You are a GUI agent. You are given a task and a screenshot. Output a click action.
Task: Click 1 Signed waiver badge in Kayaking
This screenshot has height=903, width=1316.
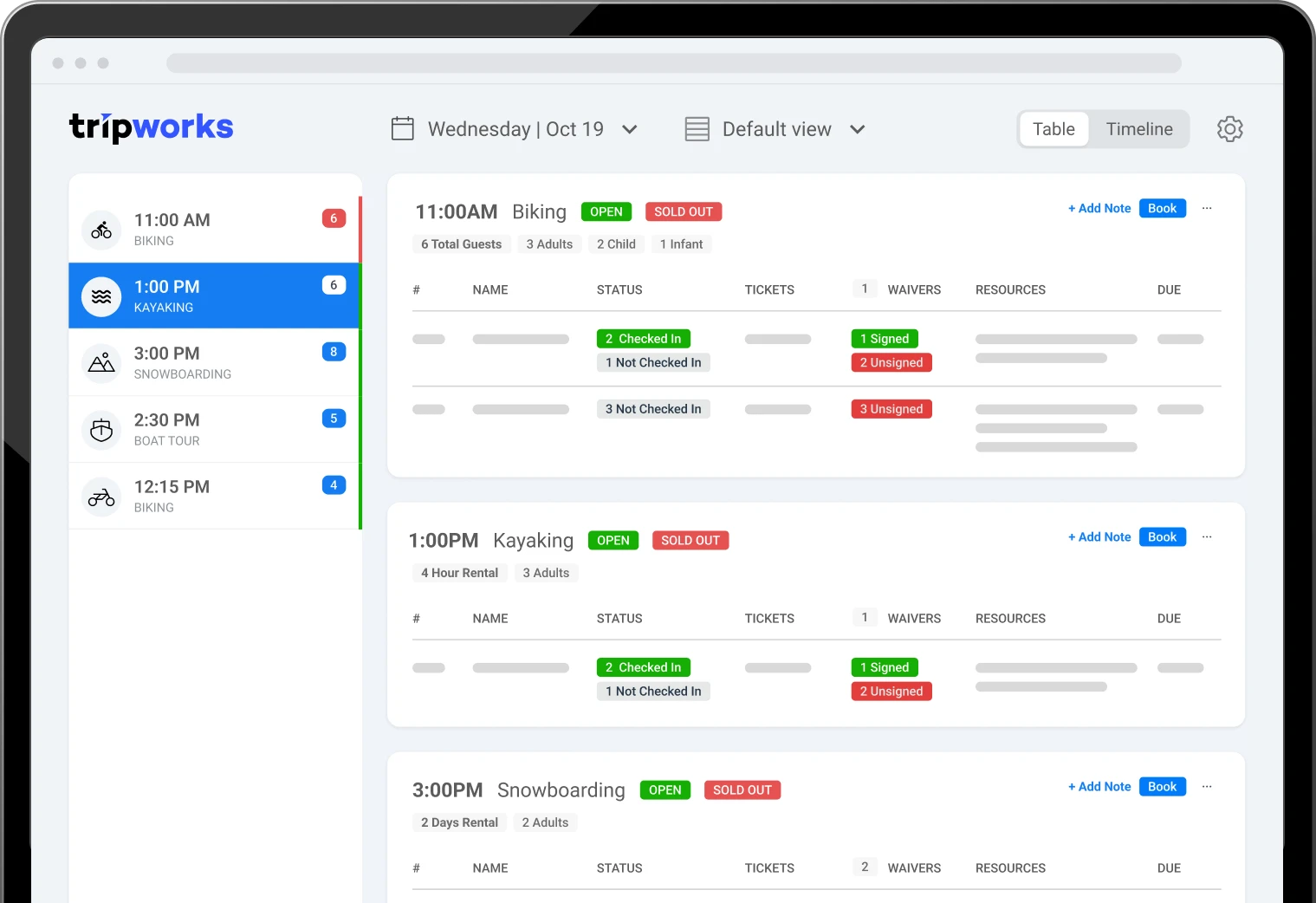[x=885, y=667]
